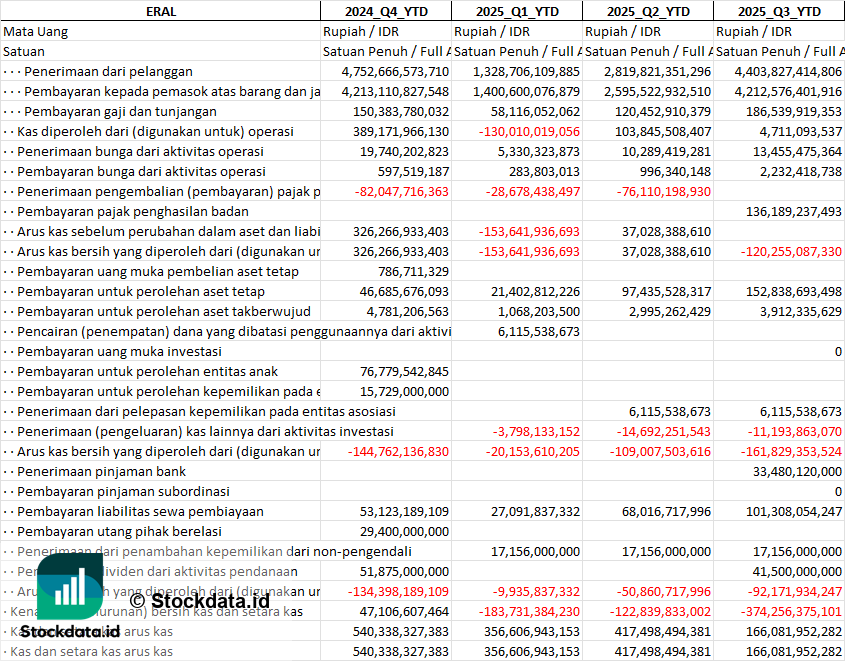Select Pembayaran uang muka investasi label
The width and height of the screenshot is (845, 661).
click(x=119, y=351)
